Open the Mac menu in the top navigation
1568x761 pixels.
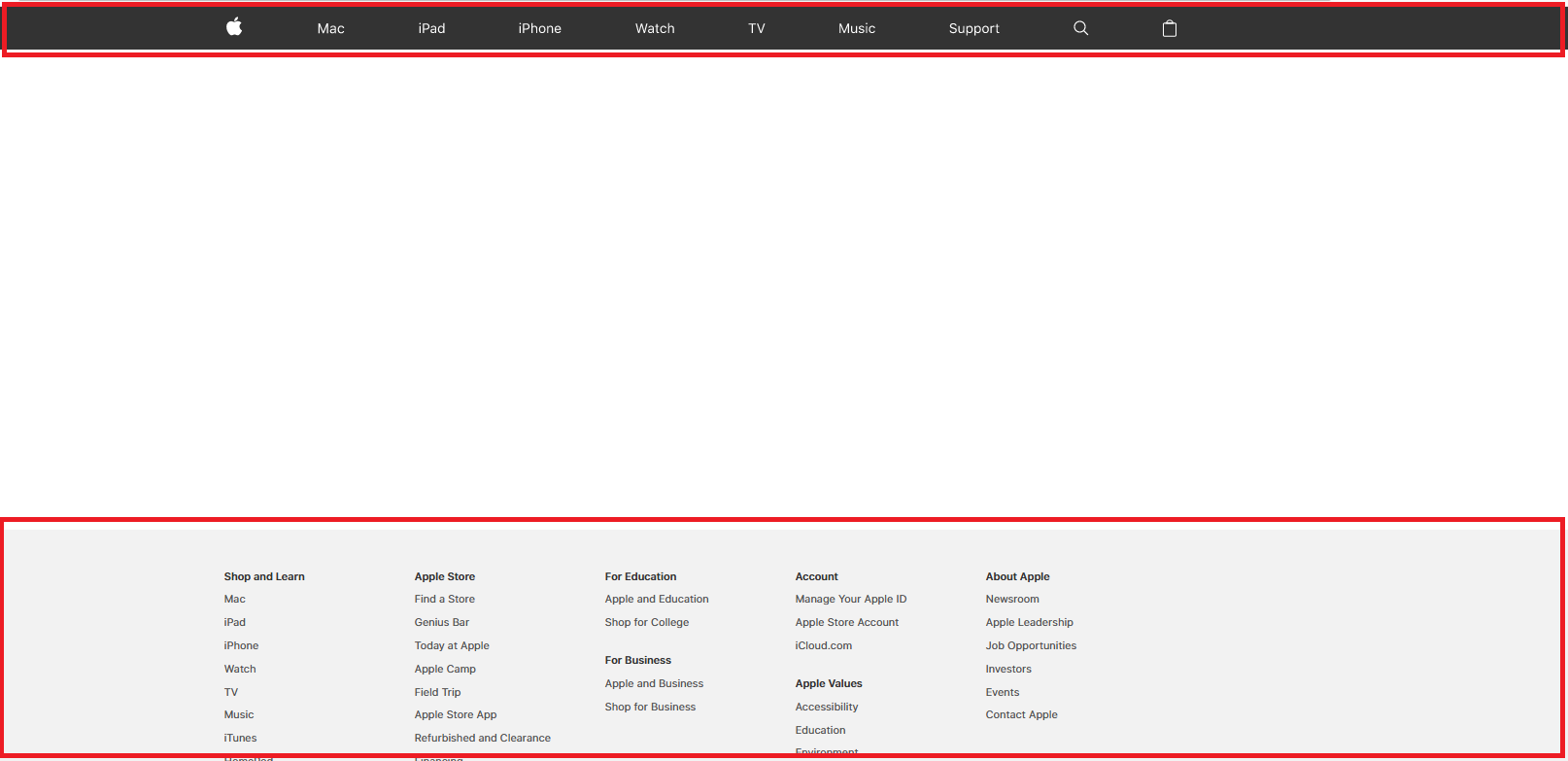pos(330,28)
